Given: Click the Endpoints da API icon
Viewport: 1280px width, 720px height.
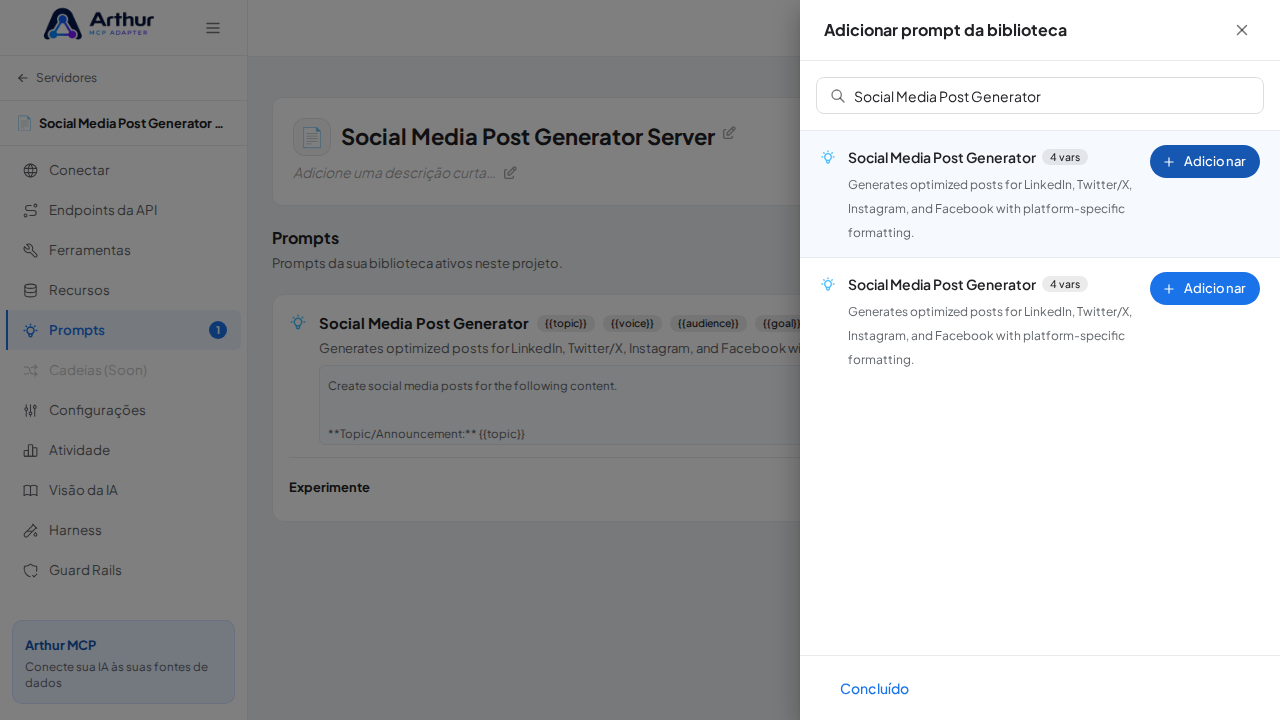Looking at the screenshot, I should click(30, 210).
